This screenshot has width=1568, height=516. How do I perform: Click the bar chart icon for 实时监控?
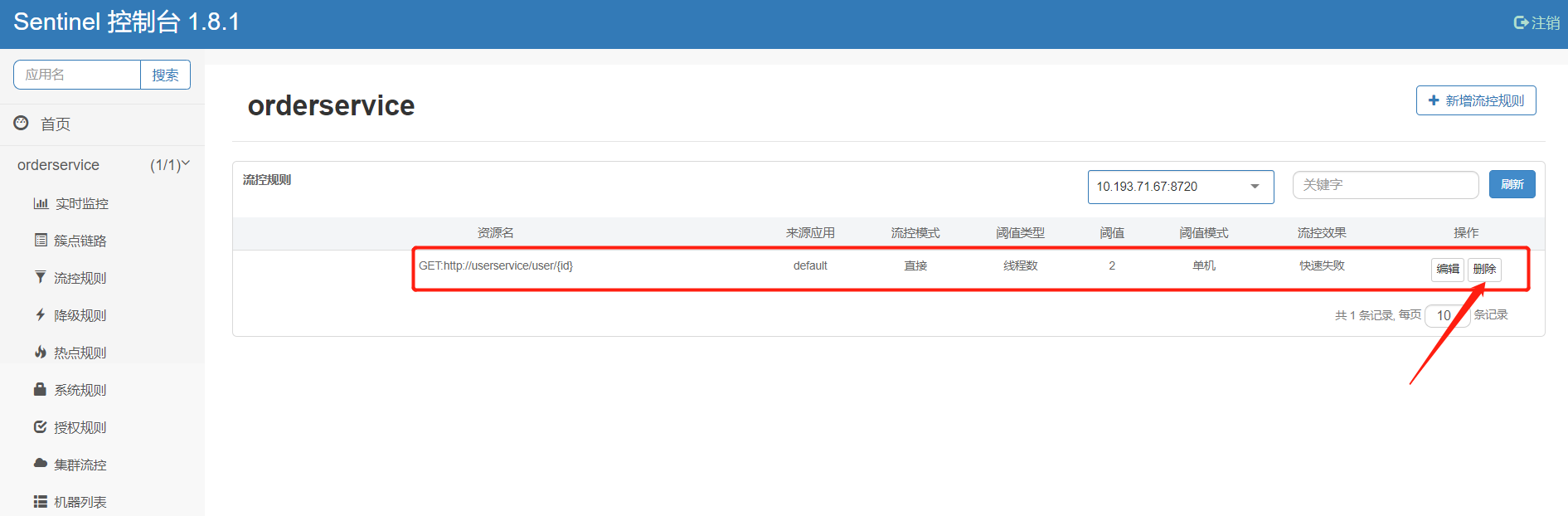point(41,203)
